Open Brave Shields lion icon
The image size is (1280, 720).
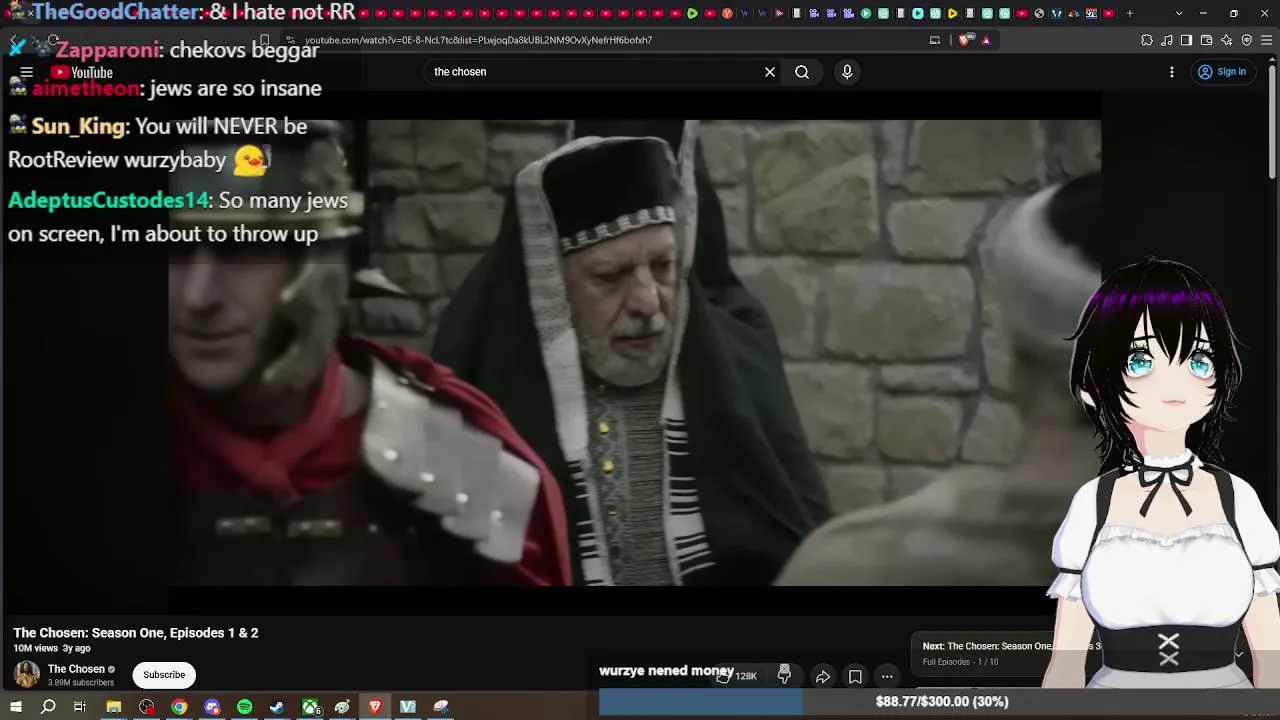(x=964, y=40)
